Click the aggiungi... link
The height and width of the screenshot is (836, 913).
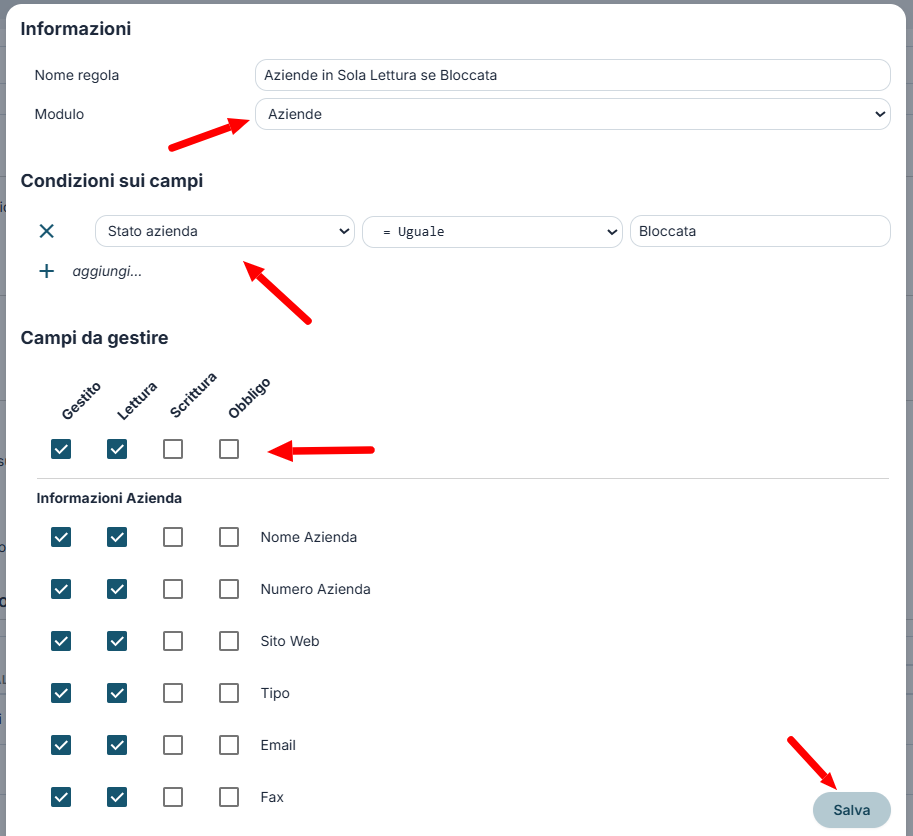point(107,271)
